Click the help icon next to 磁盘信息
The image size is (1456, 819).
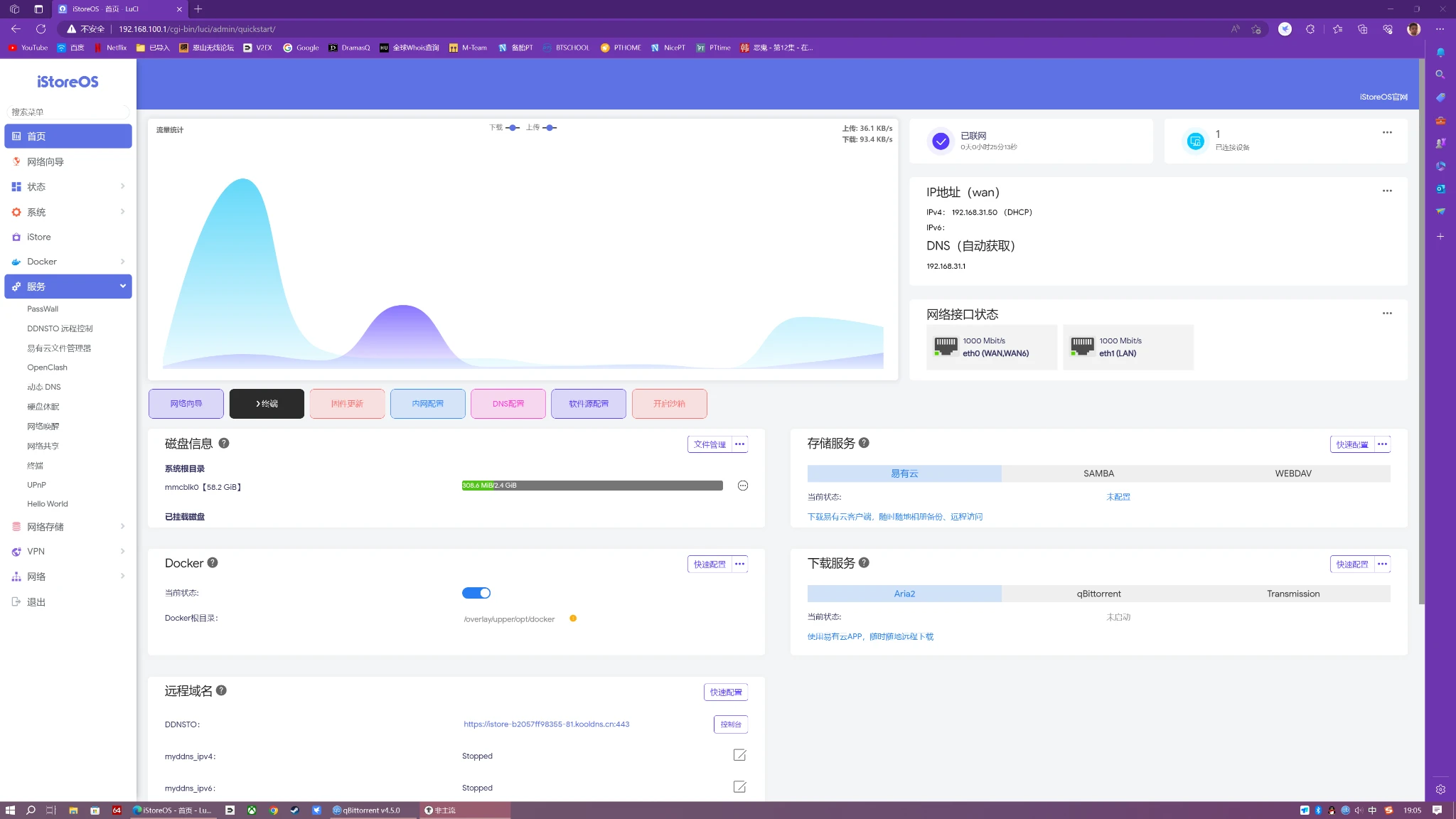(x=224, y=443)
